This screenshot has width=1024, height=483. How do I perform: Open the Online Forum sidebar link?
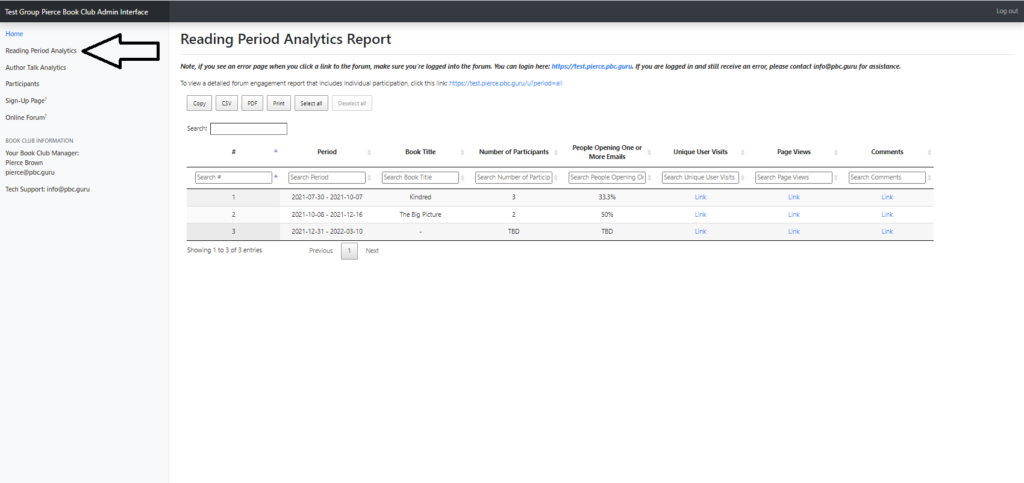click(25, 117)
